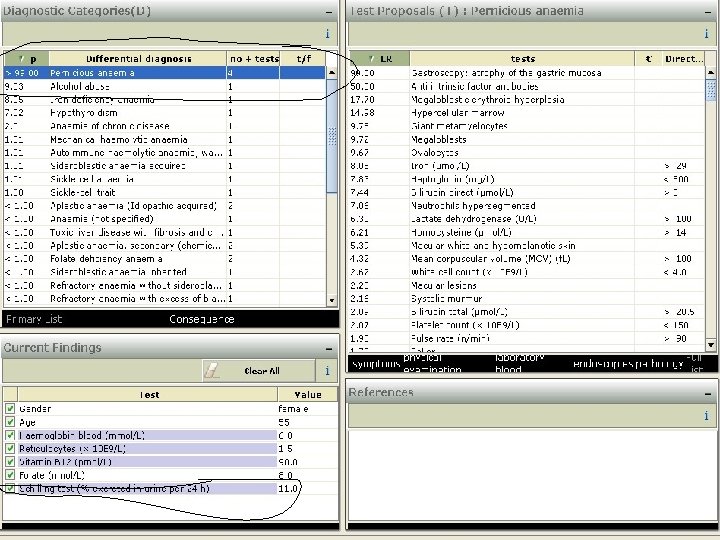The width and height of the screenshot is (720, 540).
Task: Switch to Primary List tab
Action: click(34, 319)
